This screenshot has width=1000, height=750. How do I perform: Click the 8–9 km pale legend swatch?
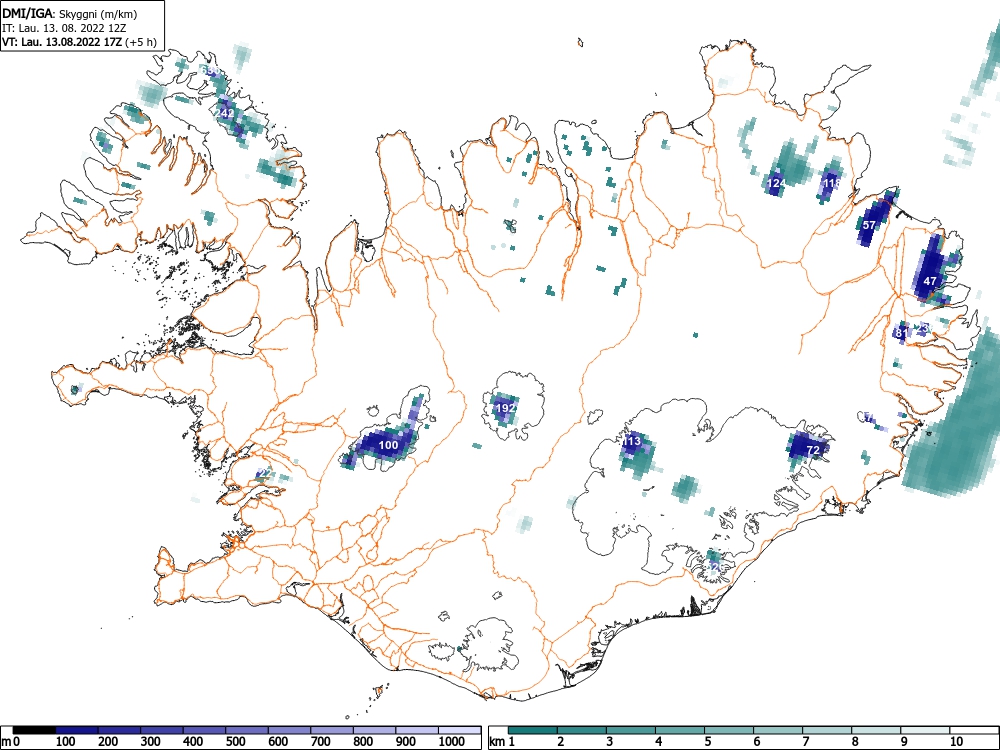[x=876, y=730]
